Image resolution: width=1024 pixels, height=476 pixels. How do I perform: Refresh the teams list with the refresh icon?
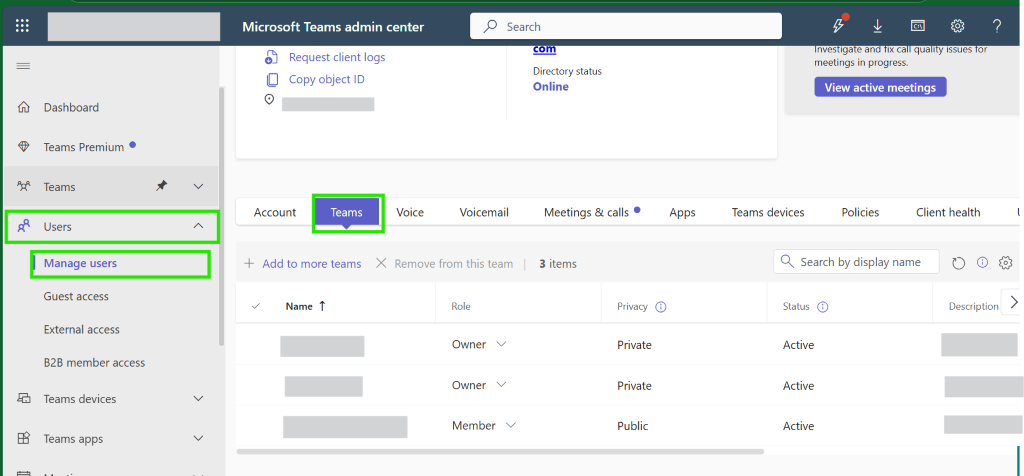[x=958, y=263]
